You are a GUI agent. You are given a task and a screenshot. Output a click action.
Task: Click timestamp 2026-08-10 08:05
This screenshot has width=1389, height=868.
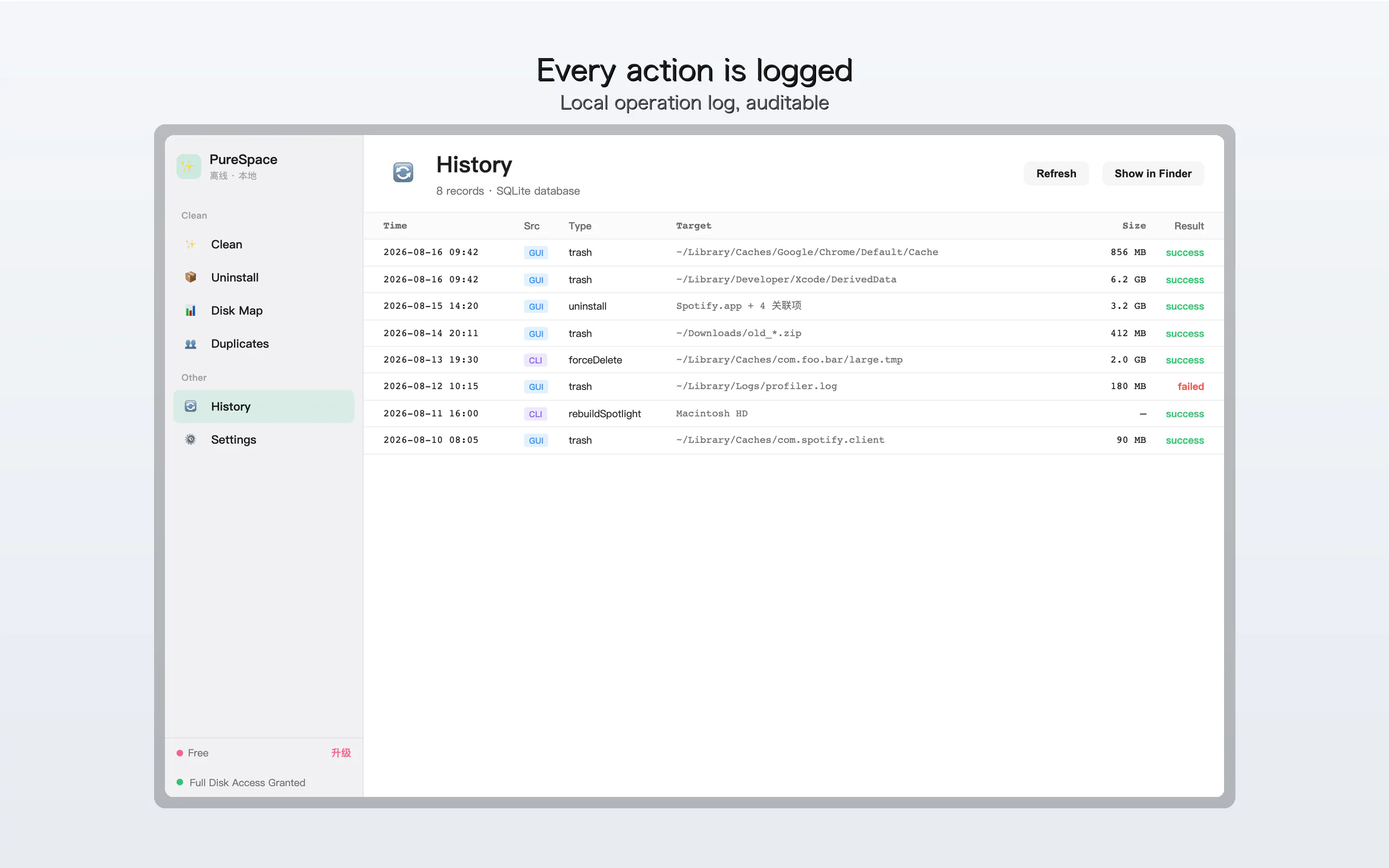coord(430,441)
